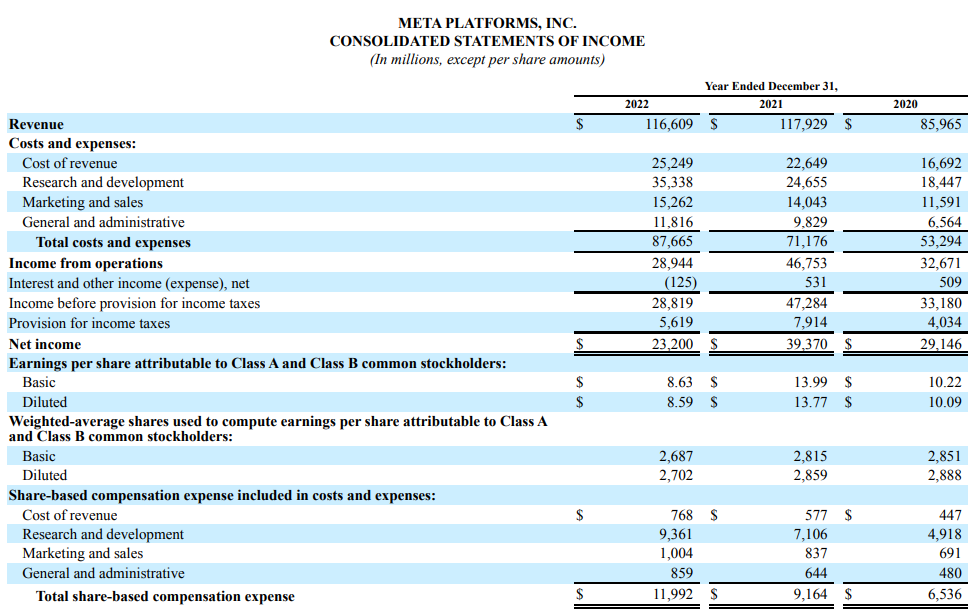Select the 'Year Ended December 31,' header

click(x=771, y=86)
